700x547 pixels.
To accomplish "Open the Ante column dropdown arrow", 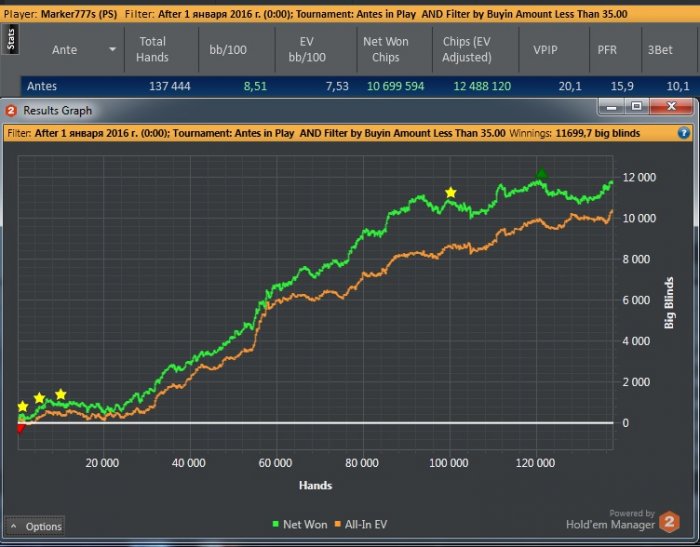I will pos(112,49).
